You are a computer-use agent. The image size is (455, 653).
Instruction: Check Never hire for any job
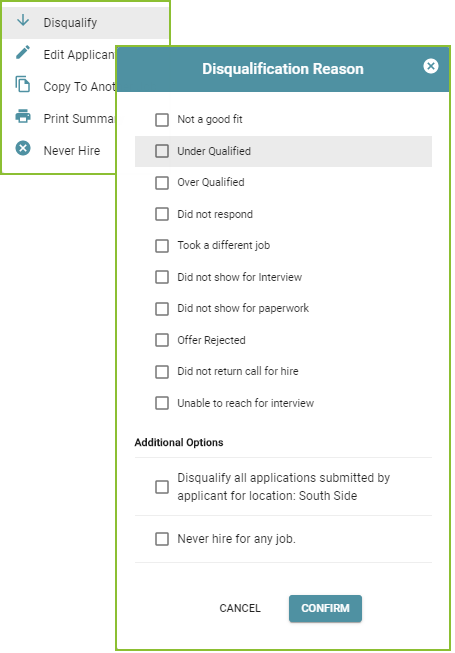point(162,539)
